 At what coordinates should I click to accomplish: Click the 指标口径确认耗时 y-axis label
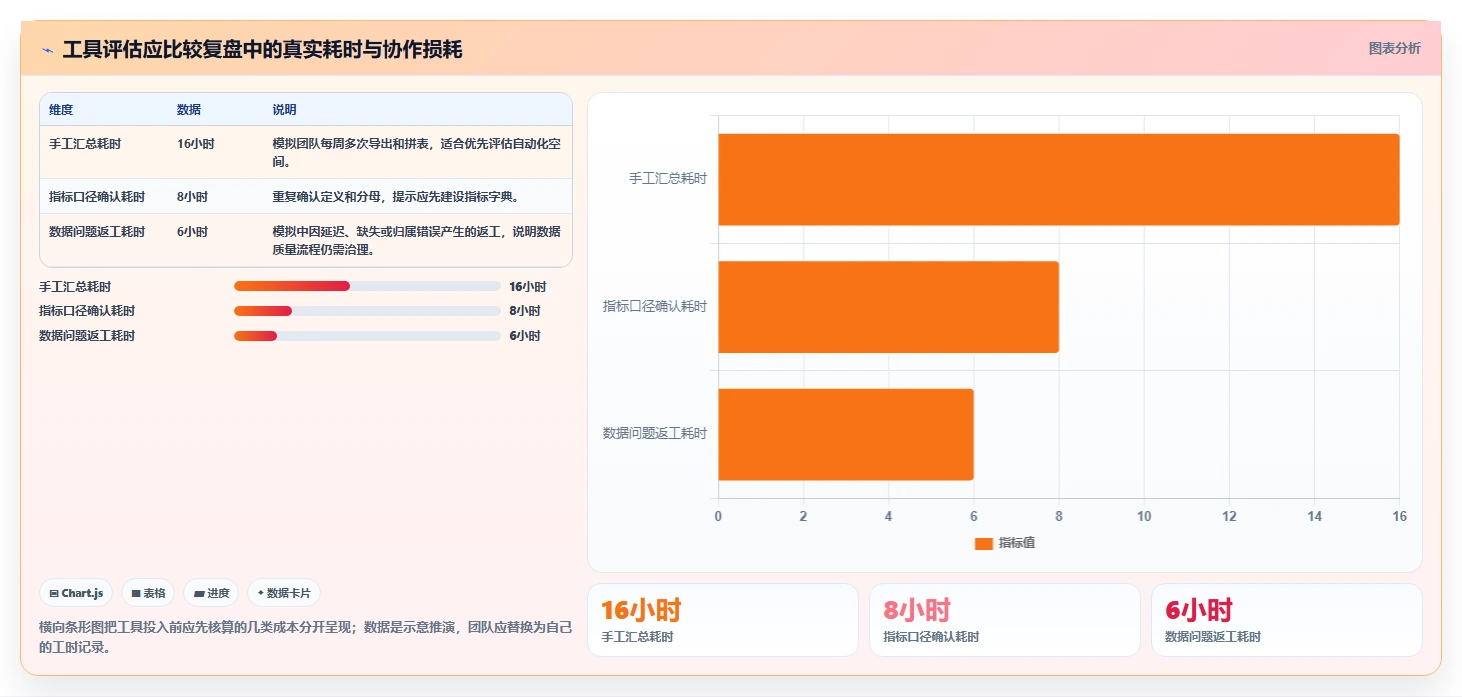pyautogui.click(x=655, y=307)
